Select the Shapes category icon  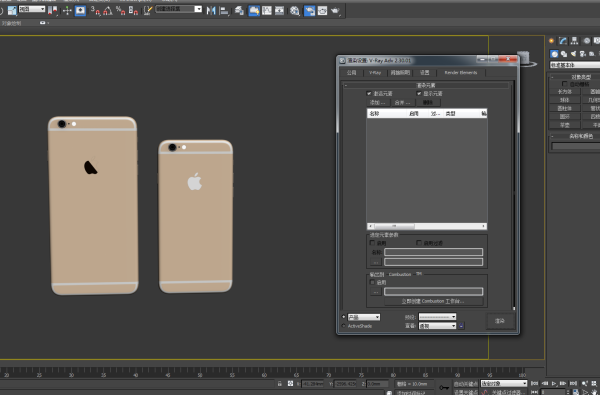point(564,54)
